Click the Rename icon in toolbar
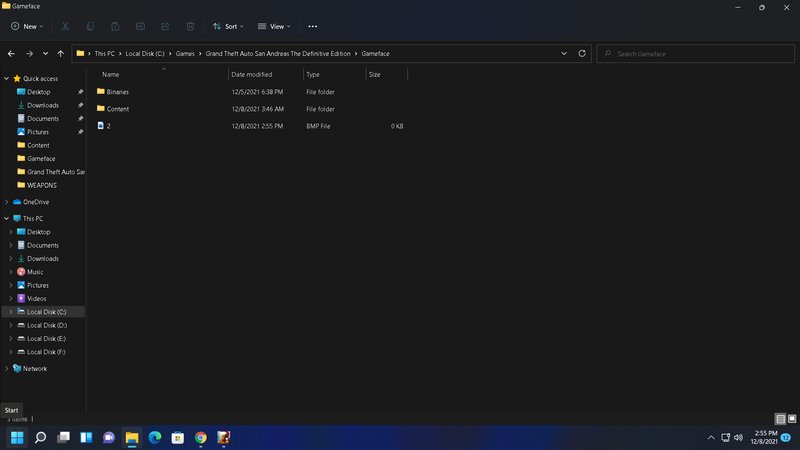The image size is (800, 450). point(140,27)
